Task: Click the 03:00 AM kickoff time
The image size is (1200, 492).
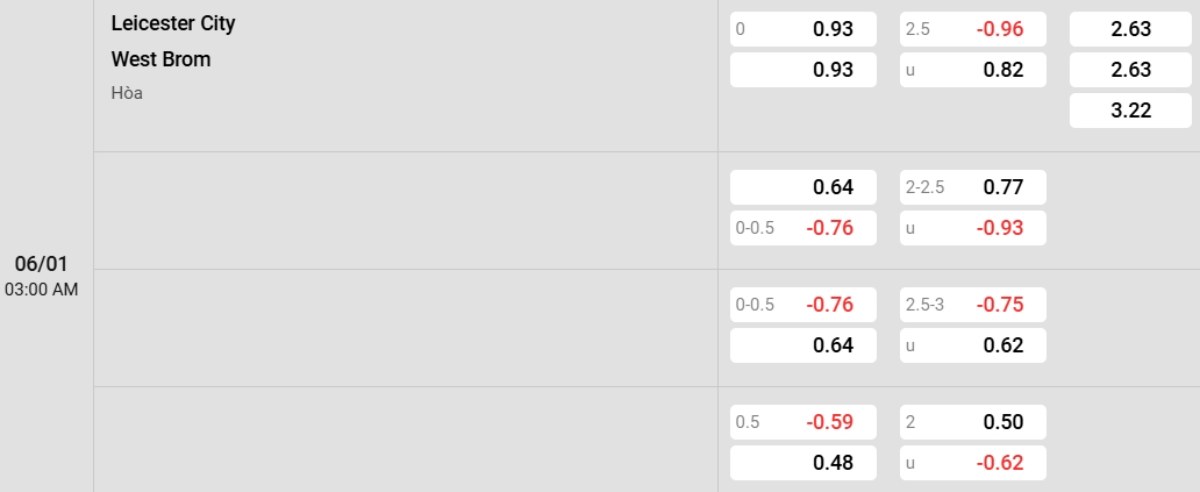Action: click(x=41, y=290)
